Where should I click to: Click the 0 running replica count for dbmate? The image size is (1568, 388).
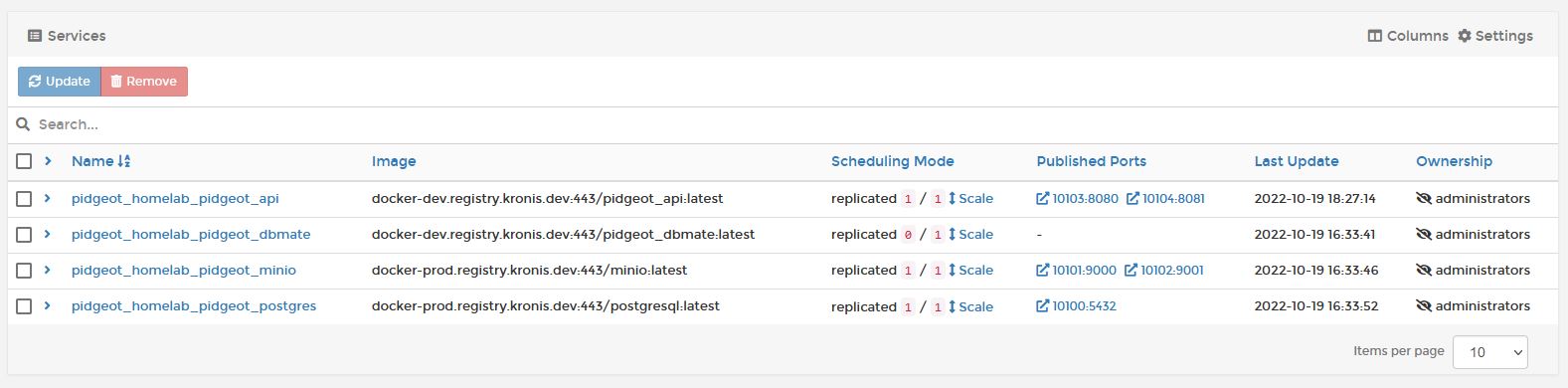[x=908, y=236]
